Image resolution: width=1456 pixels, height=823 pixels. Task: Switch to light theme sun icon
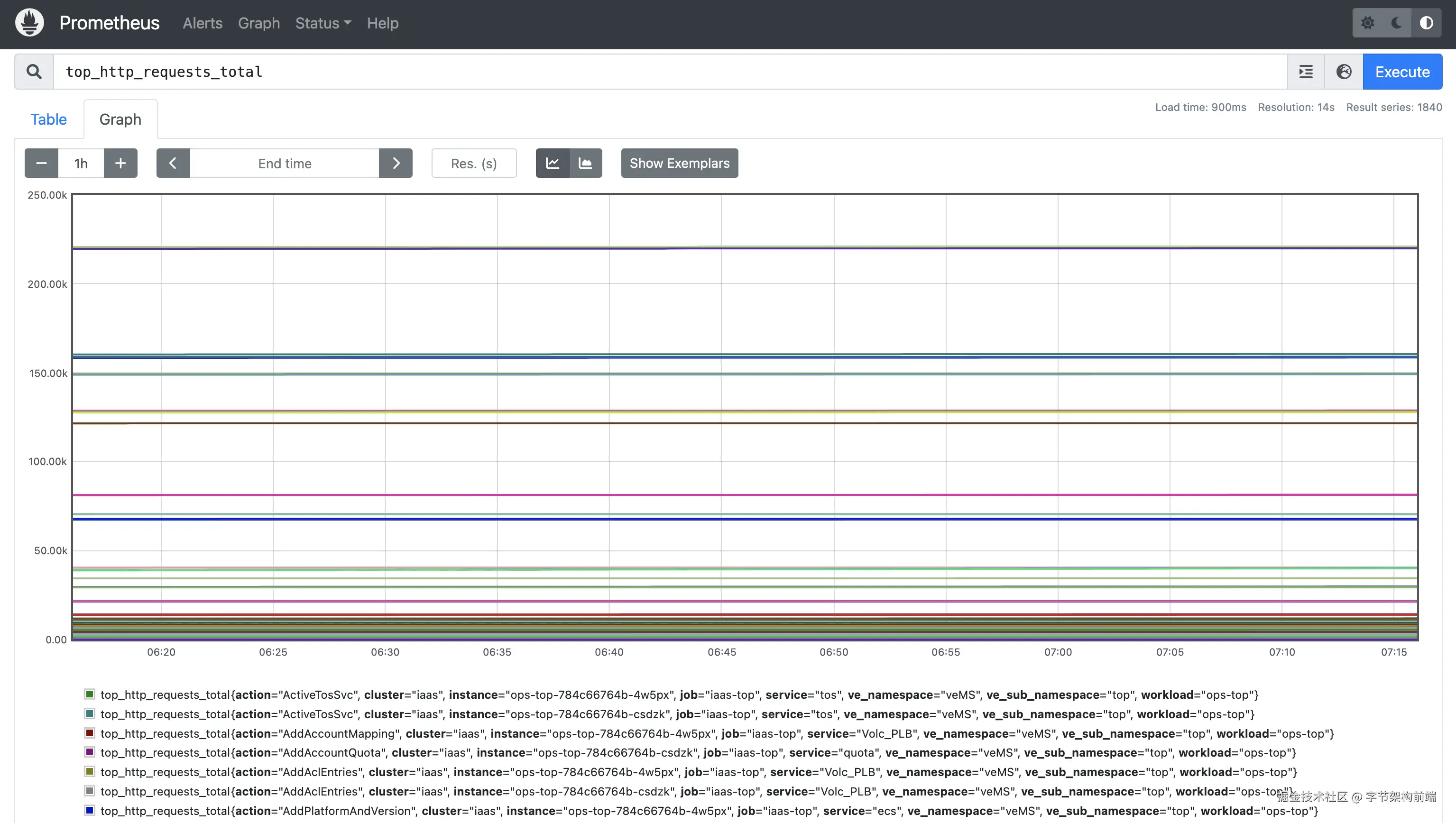pos(1367,23)
